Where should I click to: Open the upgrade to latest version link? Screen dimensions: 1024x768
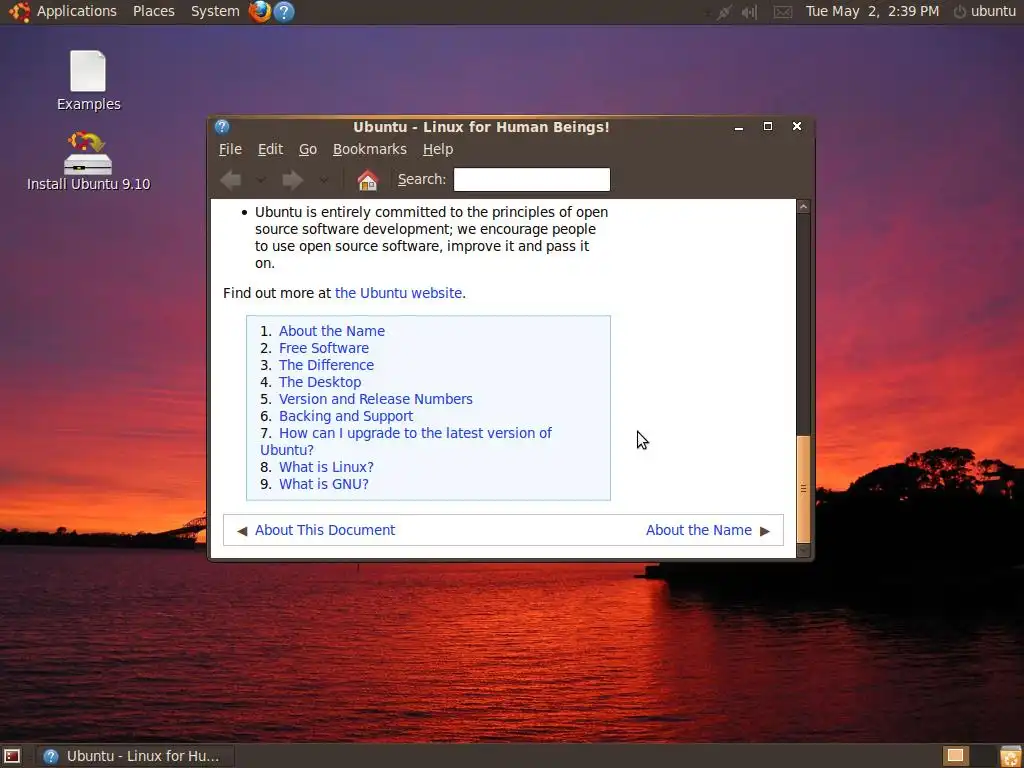coord(406,441)
